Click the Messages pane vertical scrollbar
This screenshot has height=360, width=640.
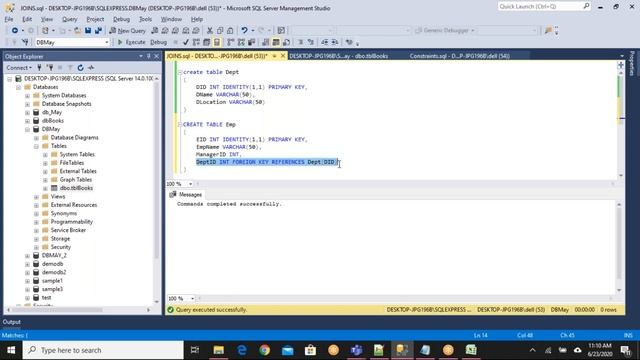pyautogui.click(x=619, y=247)
